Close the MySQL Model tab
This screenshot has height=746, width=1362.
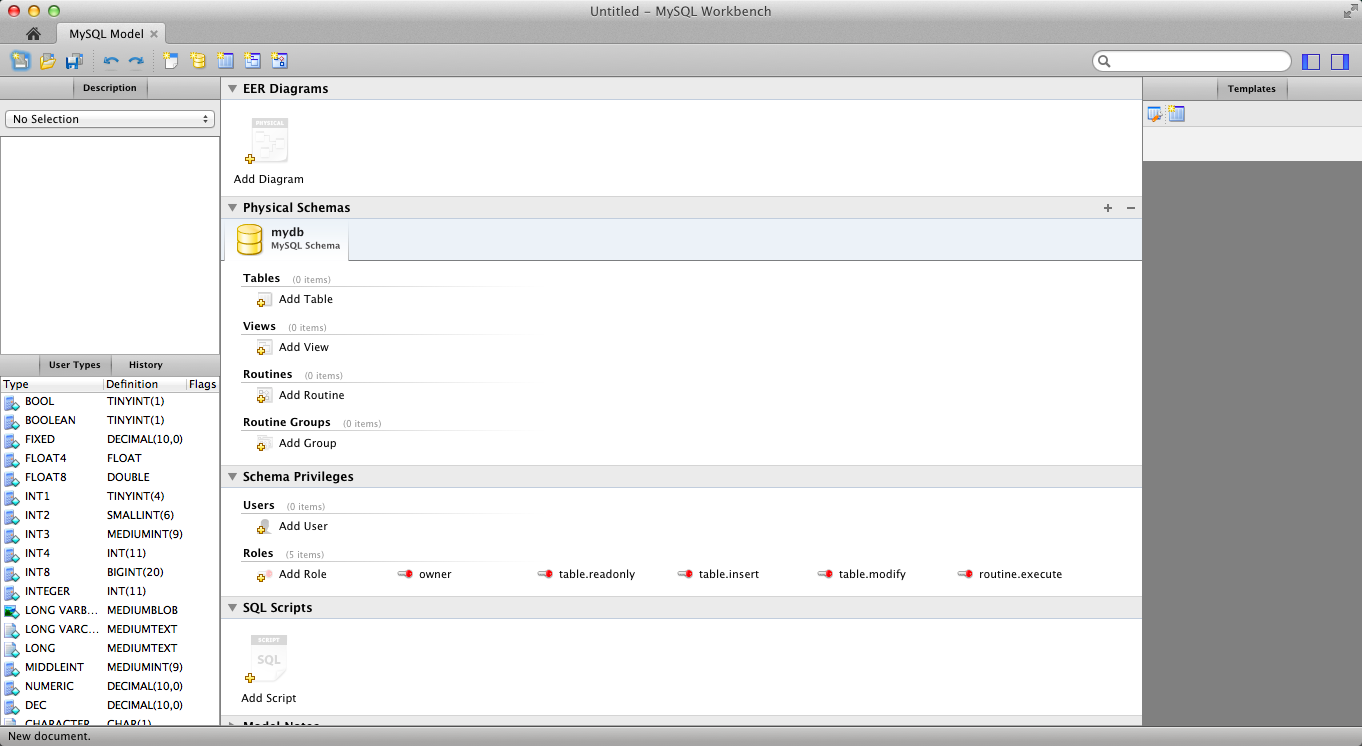coord(154,34)
